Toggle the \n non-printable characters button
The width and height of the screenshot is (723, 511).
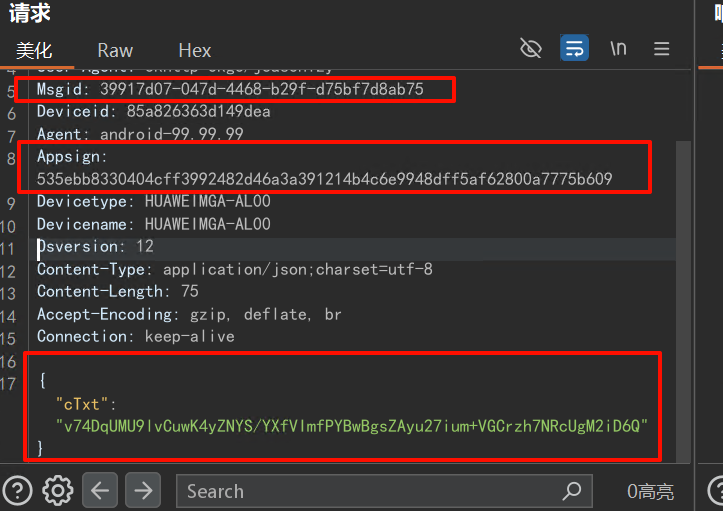[618, 48]
